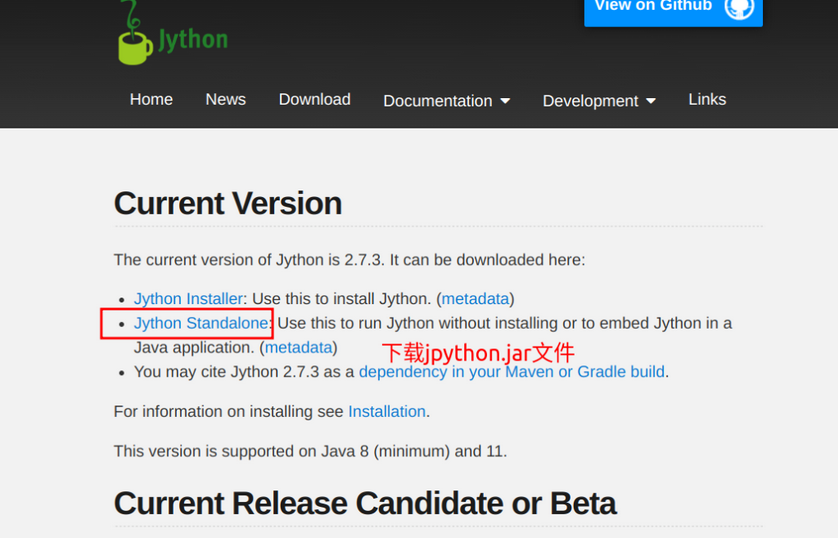
Task: Open dependency in your Maven or Gradle build link
Action: click(511, 372)
